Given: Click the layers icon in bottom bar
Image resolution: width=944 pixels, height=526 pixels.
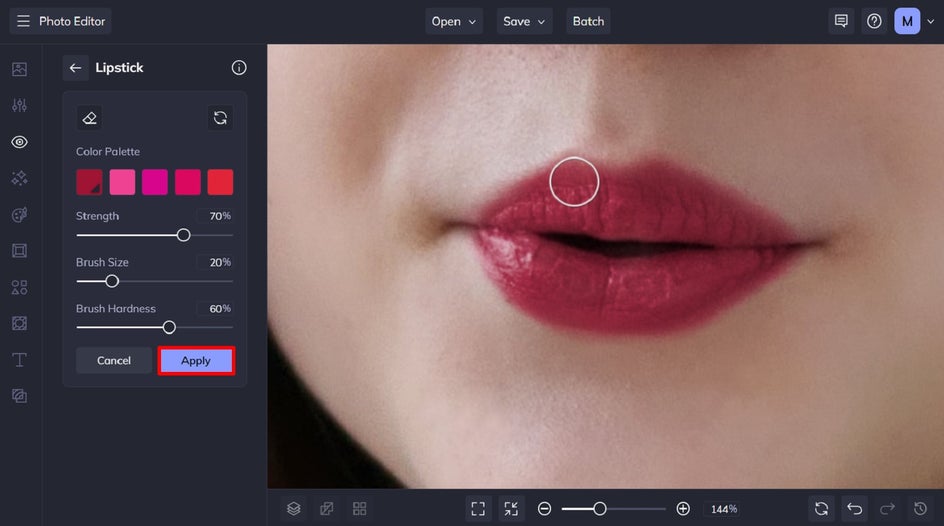Looking at the screenshot, I should coord(293,508).
